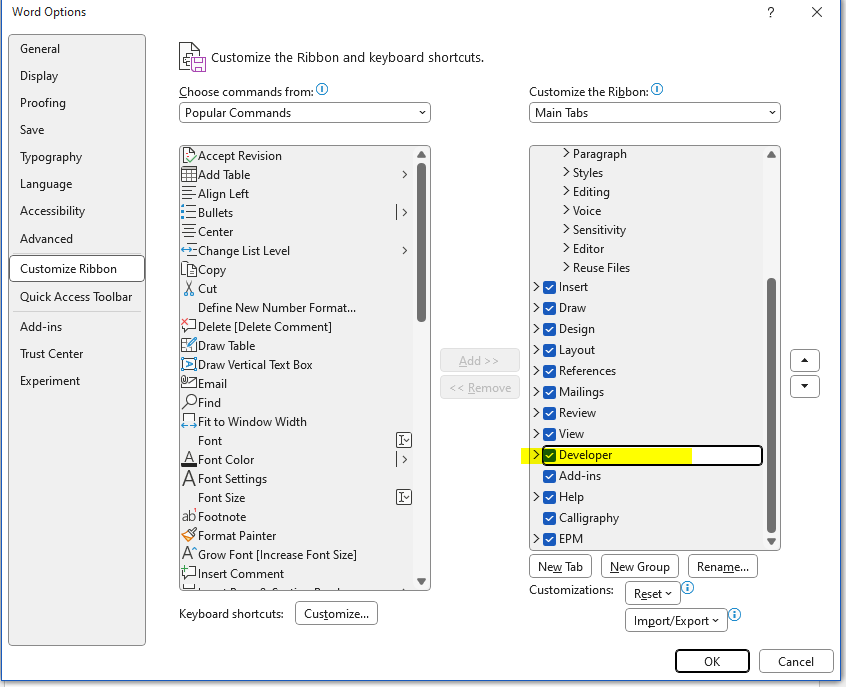Click info icon beside Choose commands from

[x=322, y=89]
